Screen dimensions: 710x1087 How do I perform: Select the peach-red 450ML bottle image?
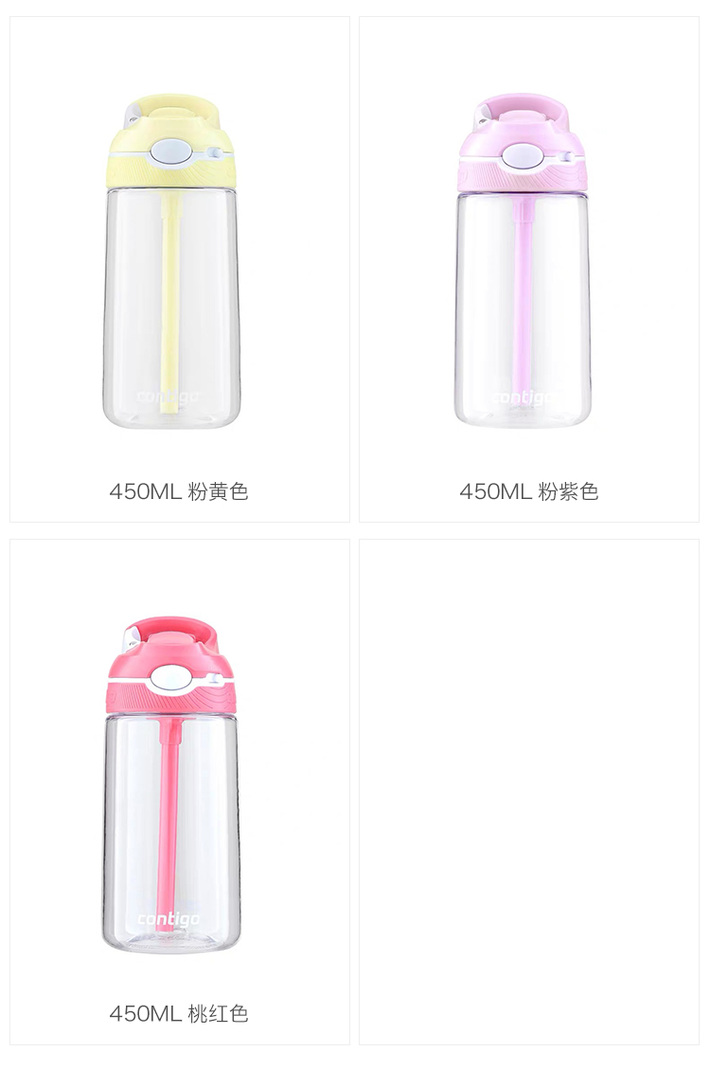click(x=171, y=784)
